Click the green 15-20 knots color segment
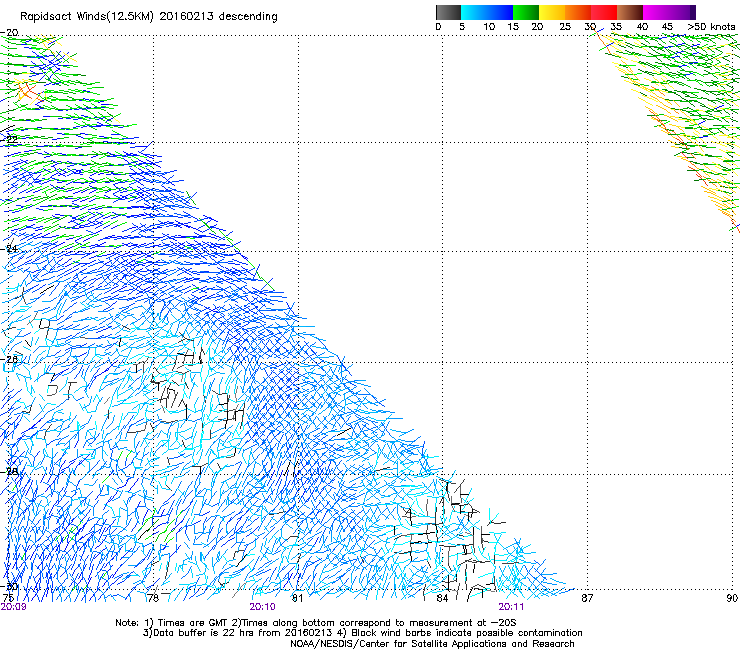 click(526, 12)
